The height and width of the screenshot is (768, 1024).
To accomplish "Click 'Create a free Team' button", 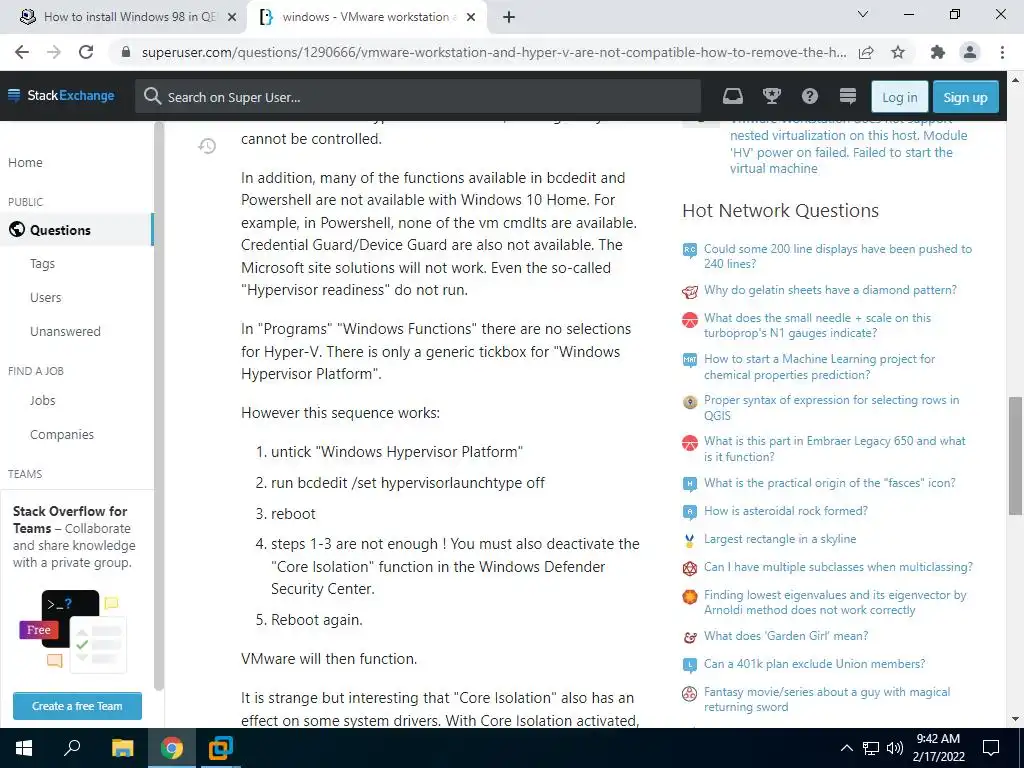I will point(77,706).
